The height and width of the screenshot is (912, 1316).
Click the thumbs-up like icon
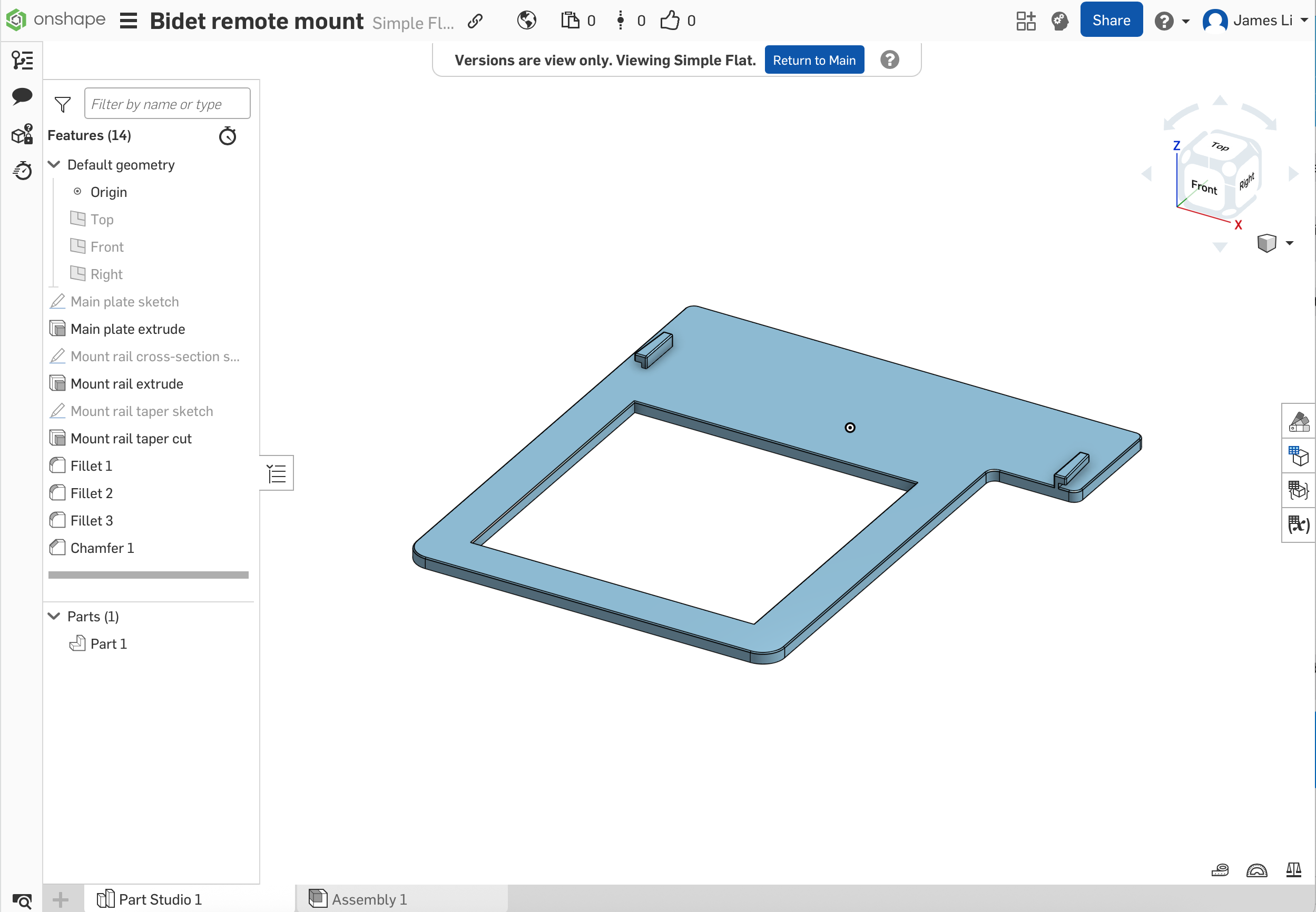[x=670, y=21]
